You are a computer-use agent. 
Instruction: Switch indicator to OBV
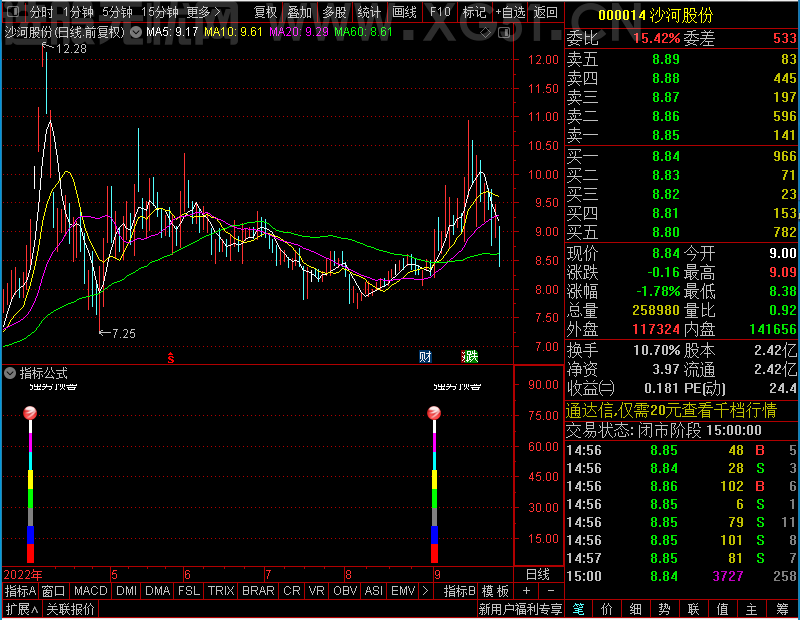point(345,591)
